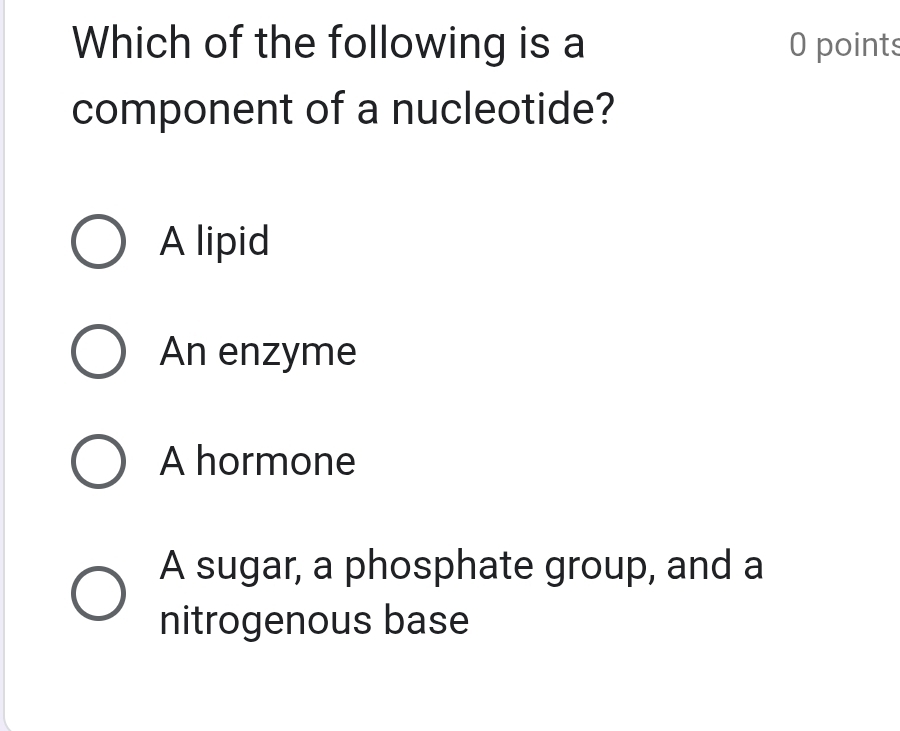Choose 'An enzyme' by clicking its label
This screenshot has height=731, width=900.
(x=258, y=352)
